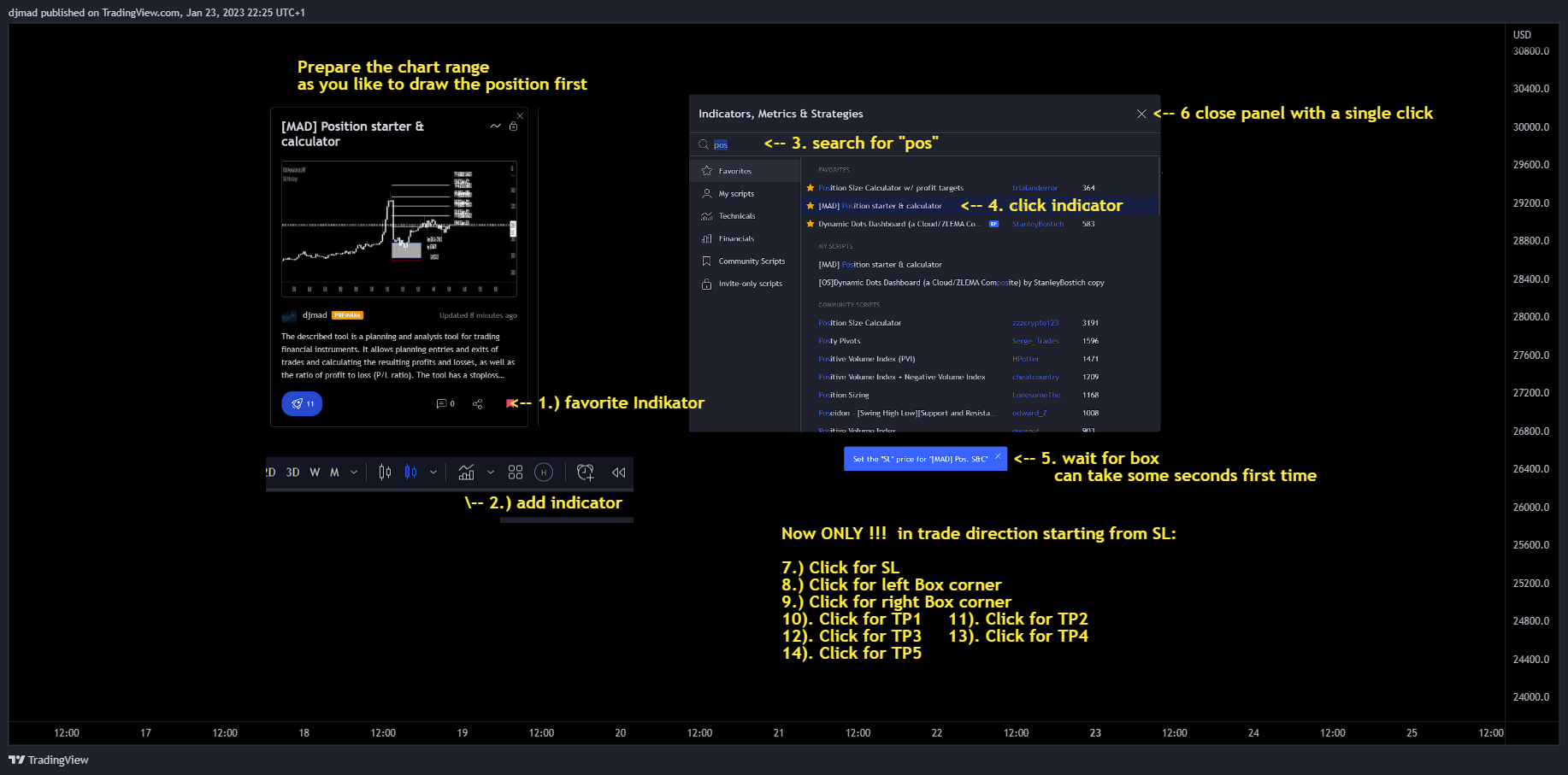Expand the chevron next to Indicators icon
Screen dimensions: 1568x775
coord(491,473)
